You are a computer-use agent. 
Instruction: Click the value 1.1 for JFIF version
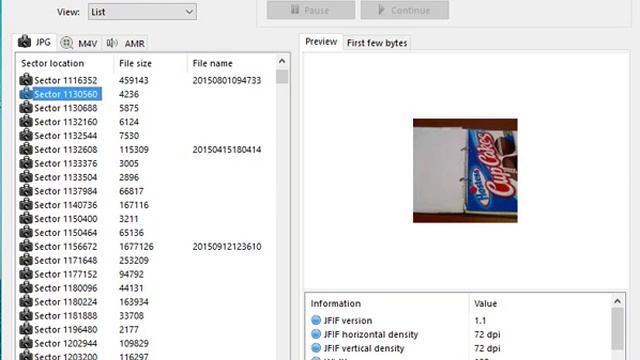click(480, 320)
